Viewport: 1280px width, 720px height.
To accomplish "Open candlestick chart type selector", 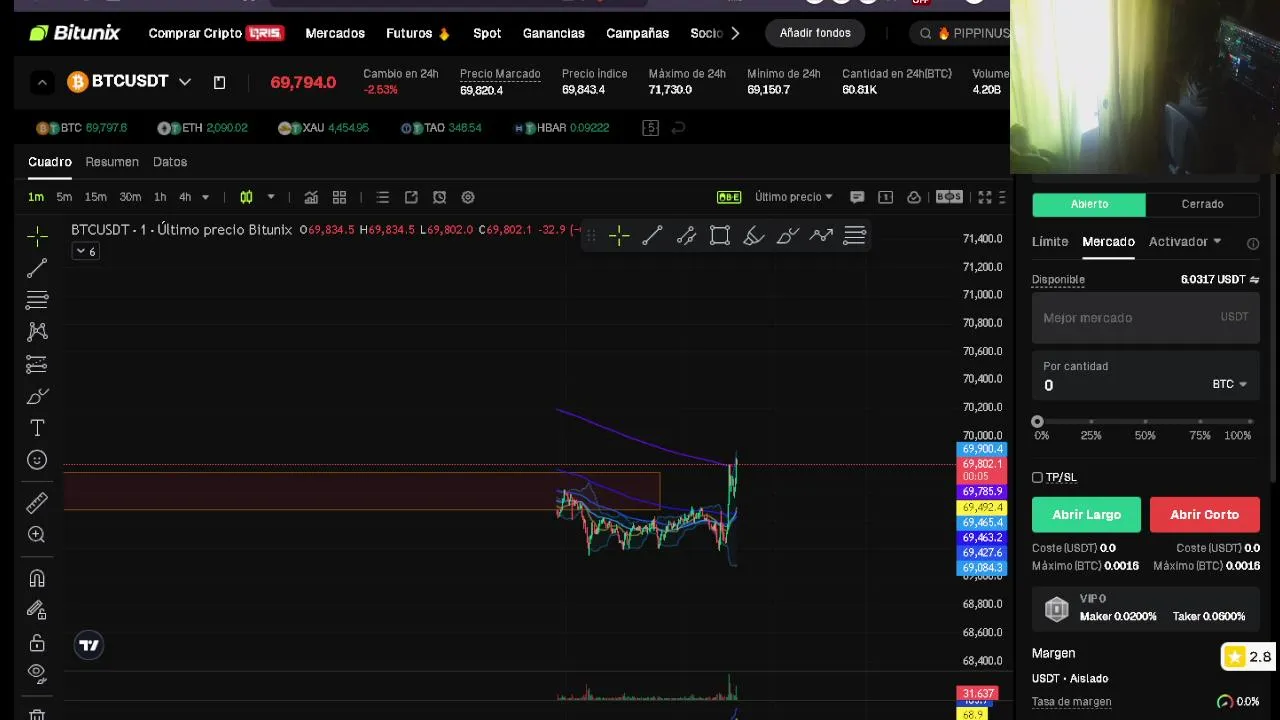I will (246, 197).
